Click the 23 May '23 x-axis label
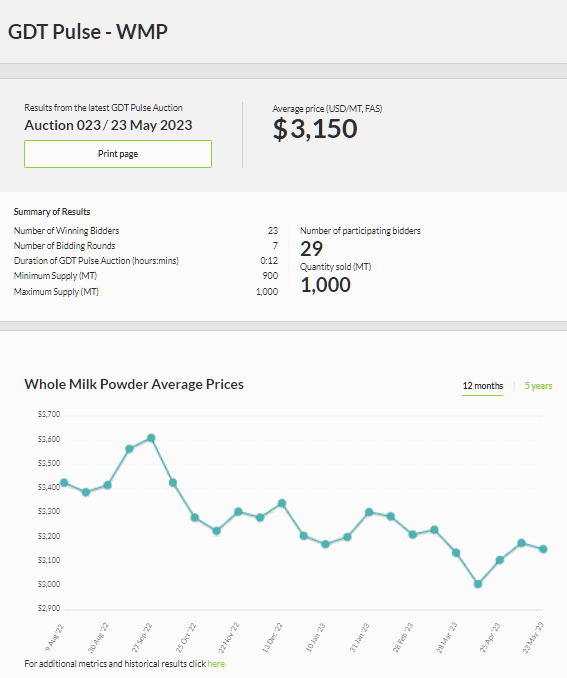Screen dimensions: 567x678 [x=533, y=637]
